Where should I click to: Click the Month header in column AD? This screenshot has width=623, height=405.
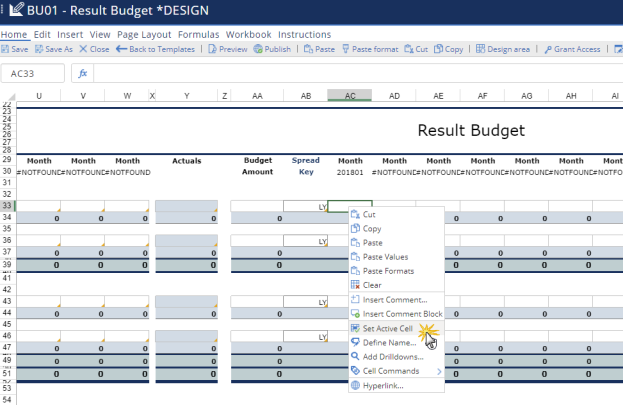coord(394,161)
